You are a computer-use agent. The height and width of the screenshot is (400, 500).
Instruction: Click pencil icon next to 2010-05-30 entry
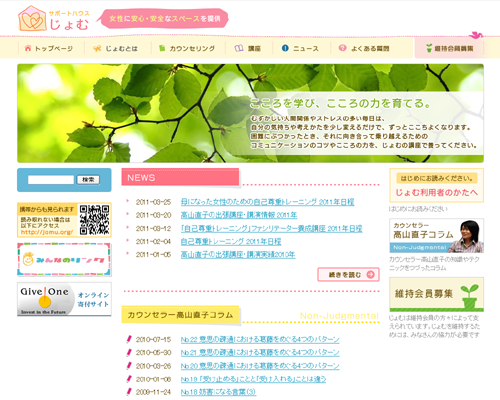(x=129, y=352)
